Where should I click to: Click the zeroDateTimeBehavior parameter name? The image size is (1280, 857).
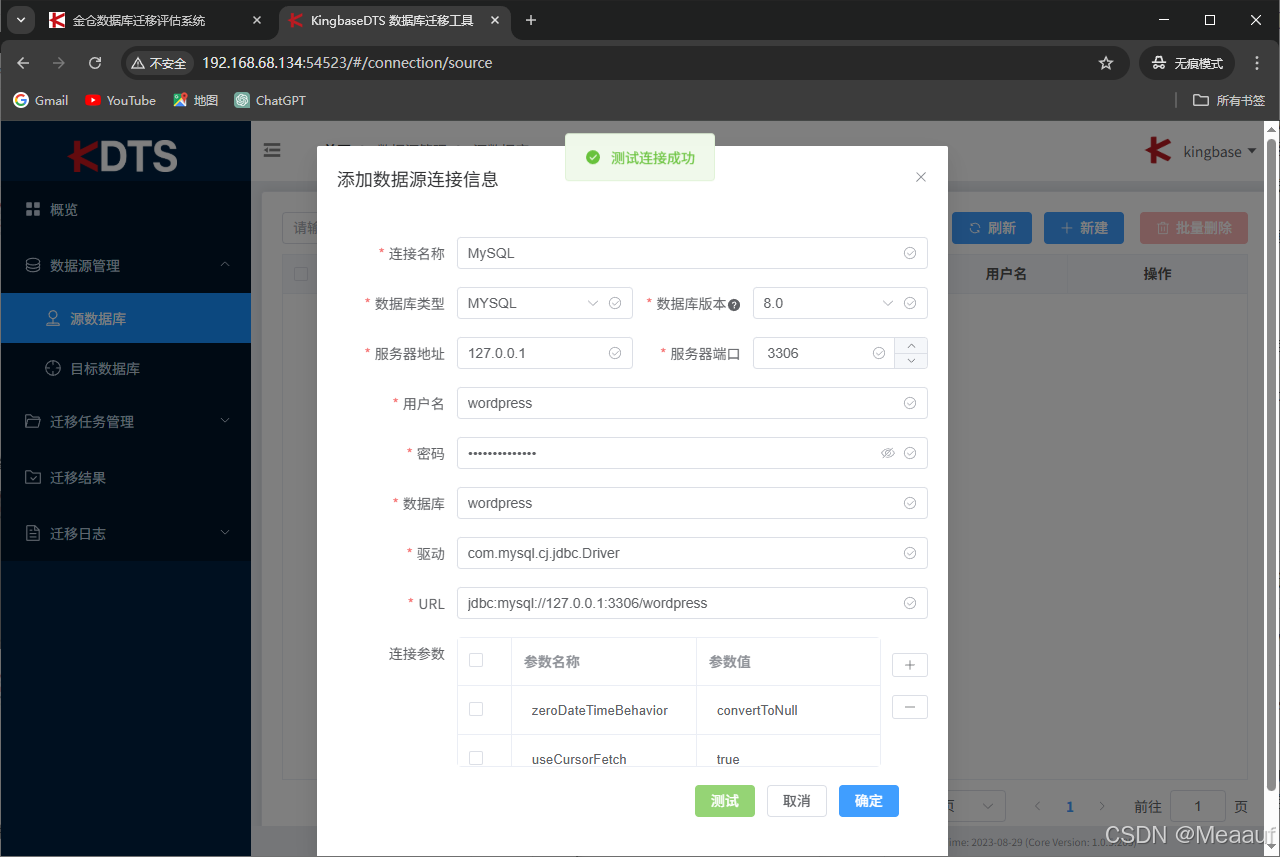pyautogui.click(x=599, y=710)
